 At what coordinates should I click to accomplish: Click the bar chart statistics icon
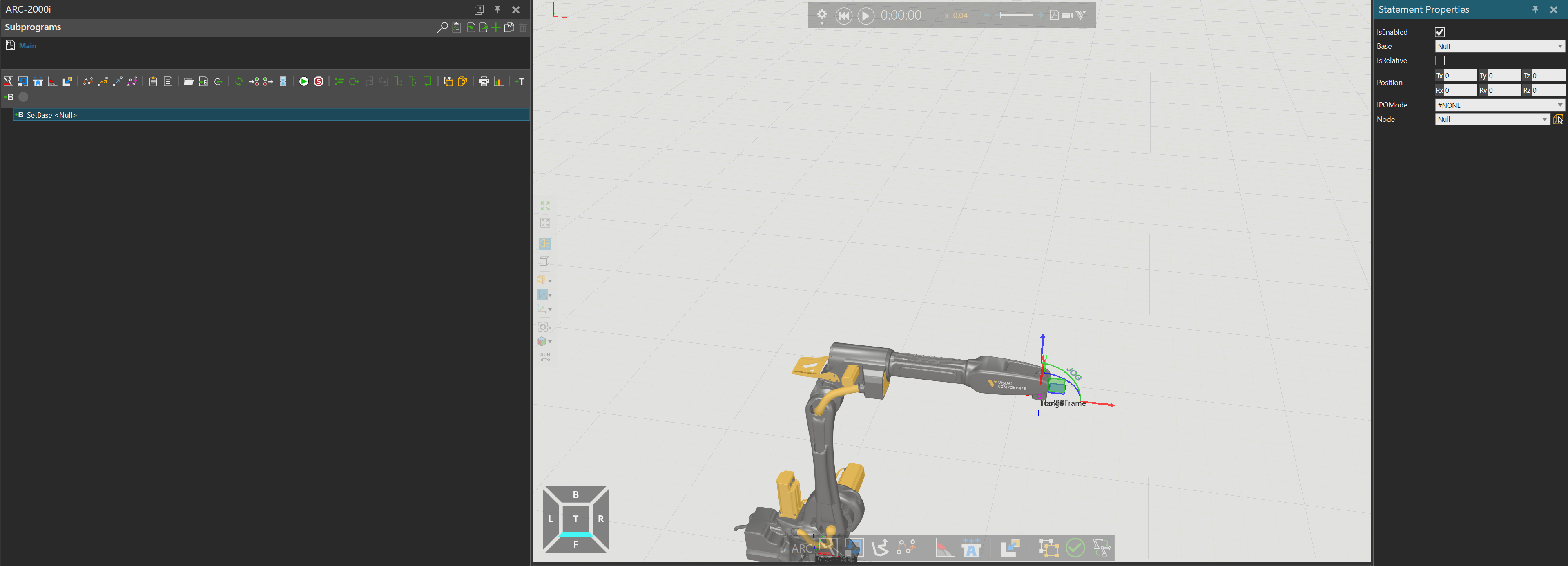pyautogui.click(x=499, y=82)
